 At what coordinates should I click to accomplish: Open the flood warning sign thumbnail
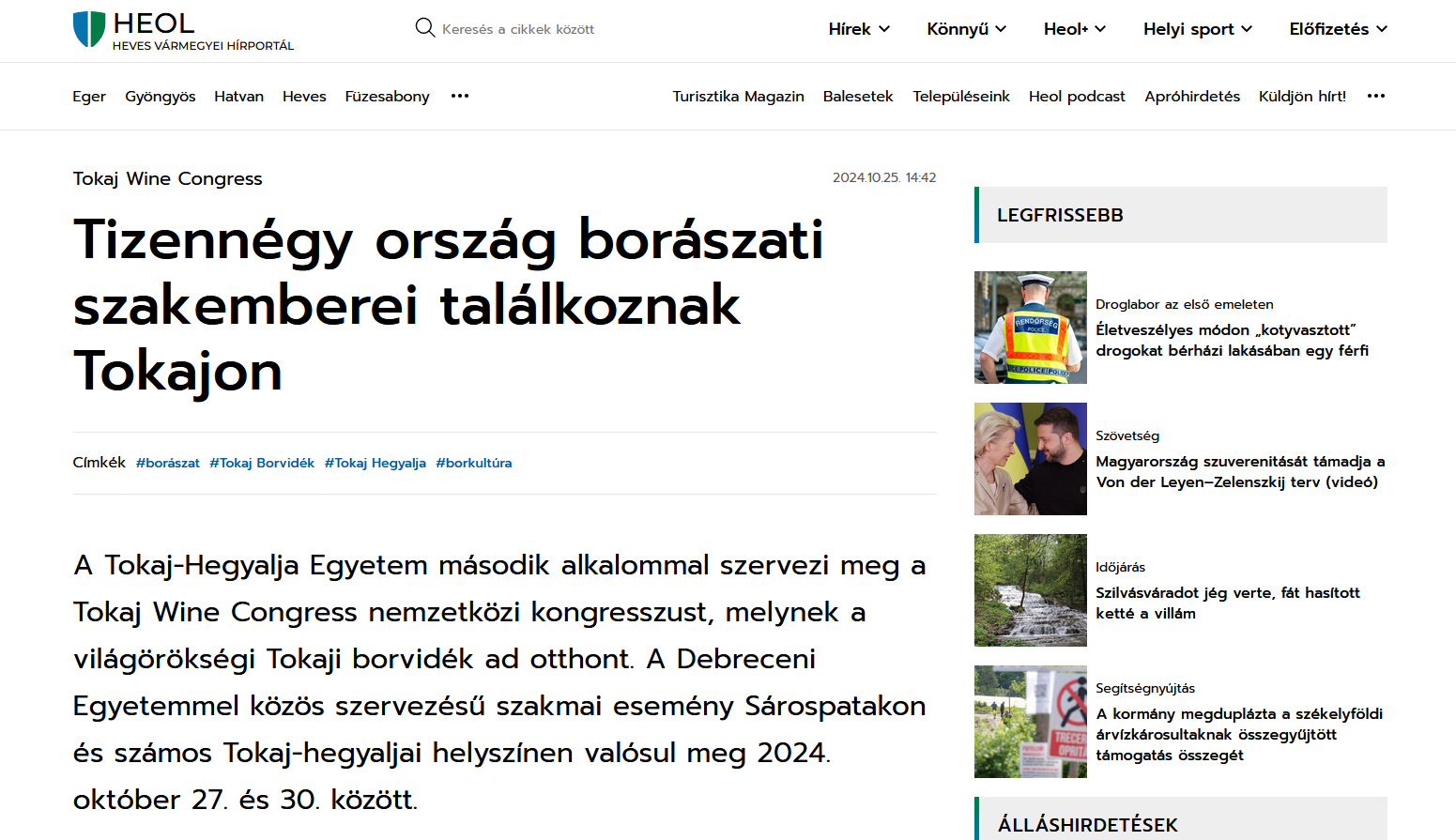(x=1031, y=722)
